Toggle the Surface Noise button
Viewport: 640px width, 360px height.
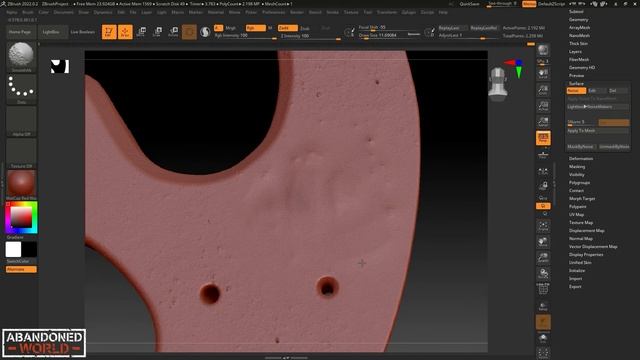(x=576, y=91)
